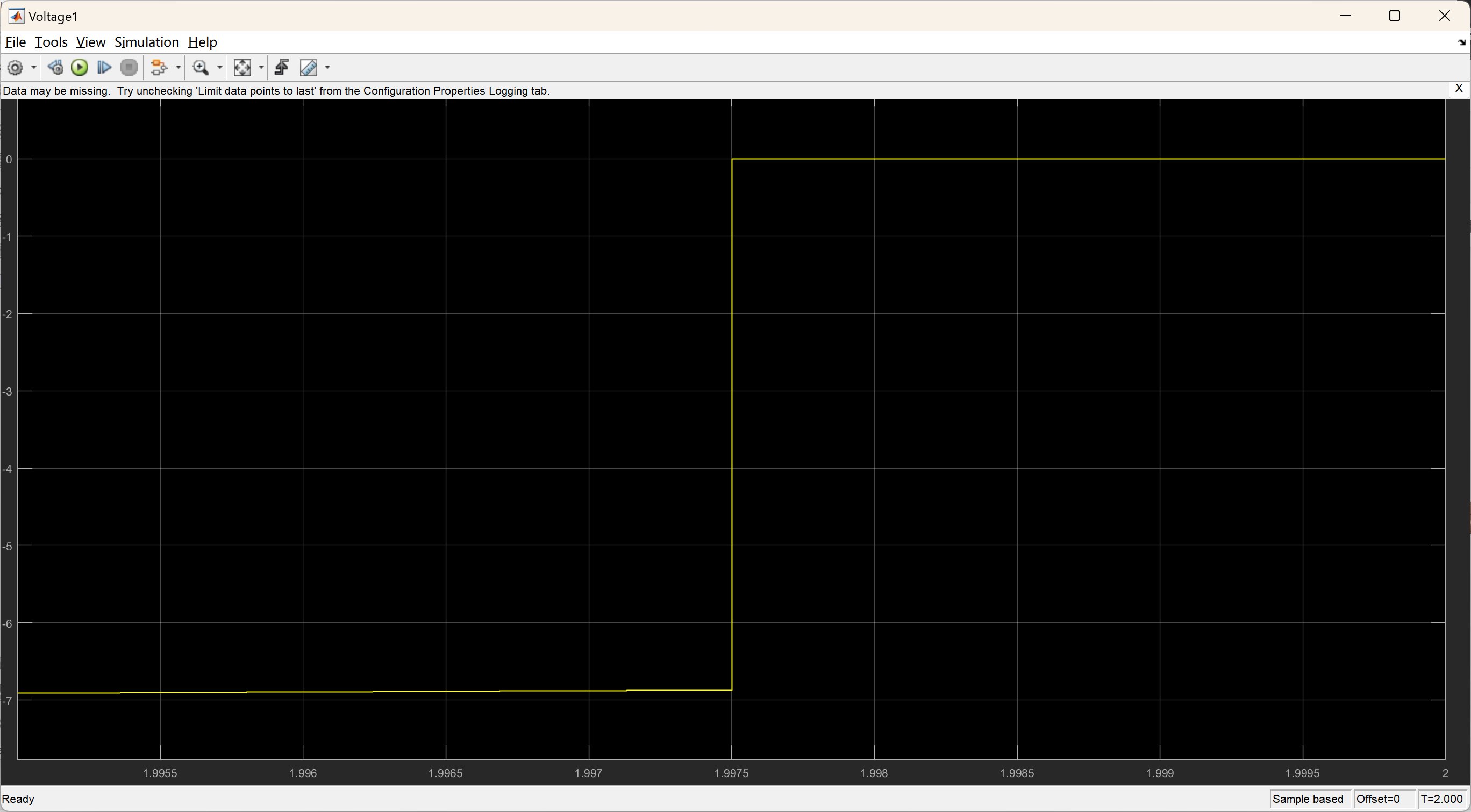The image size is (1471, 812).
Task: Open the Configuration Properties gear icon
Action: coord(16,68)
